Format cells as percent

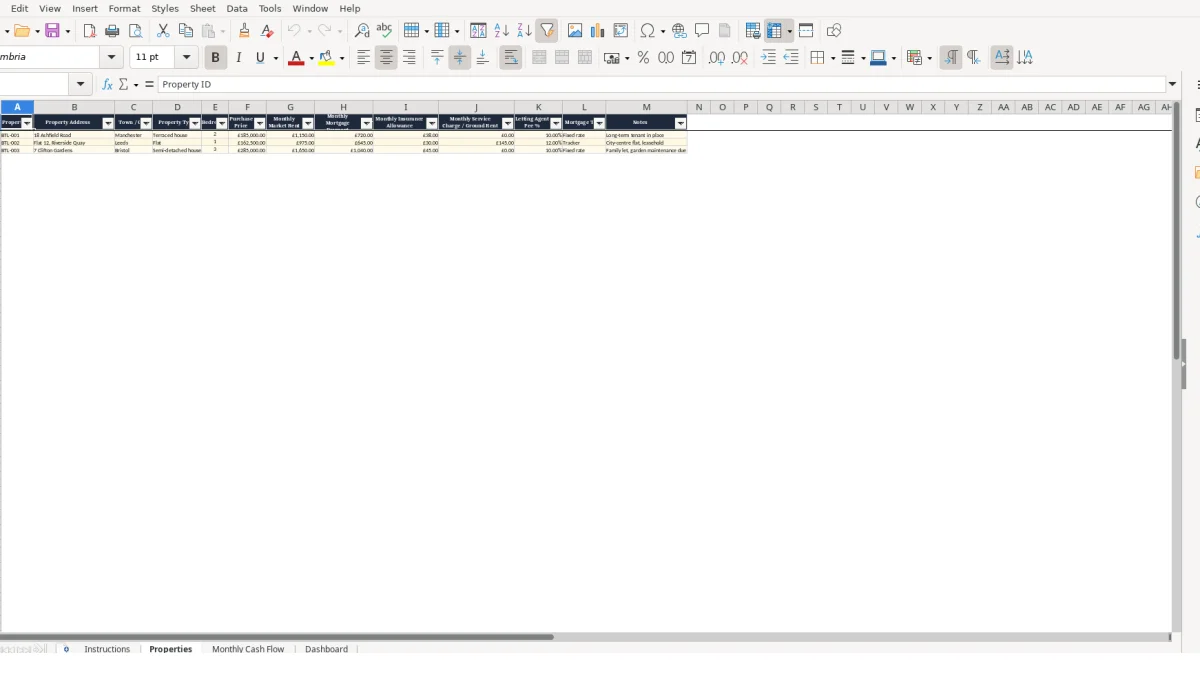point(643,58)
